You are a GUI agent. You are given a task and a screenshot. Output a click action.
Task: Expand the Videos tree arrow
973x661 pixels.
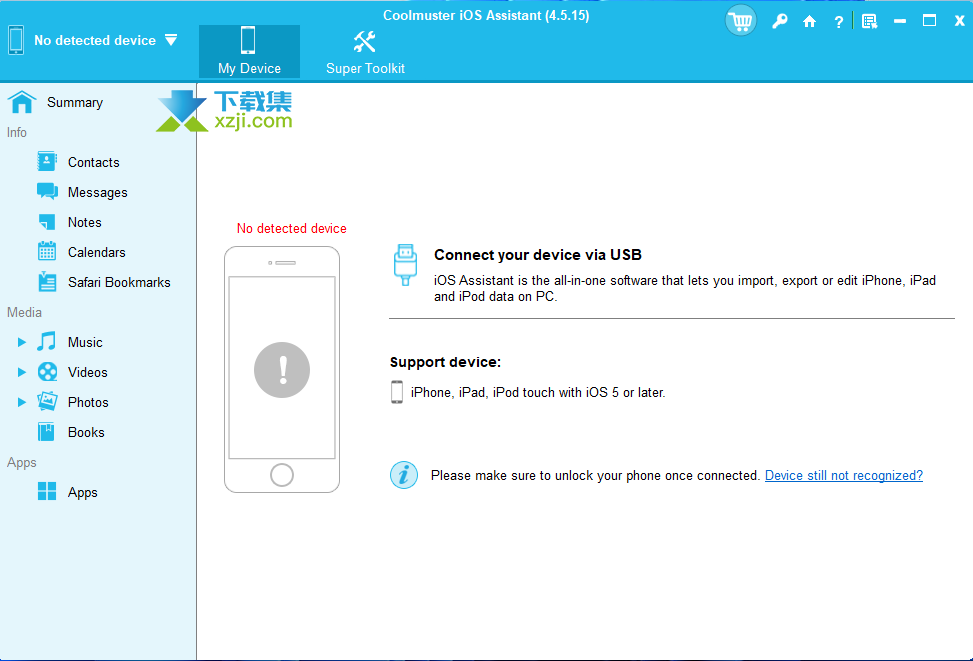(22, 372)
